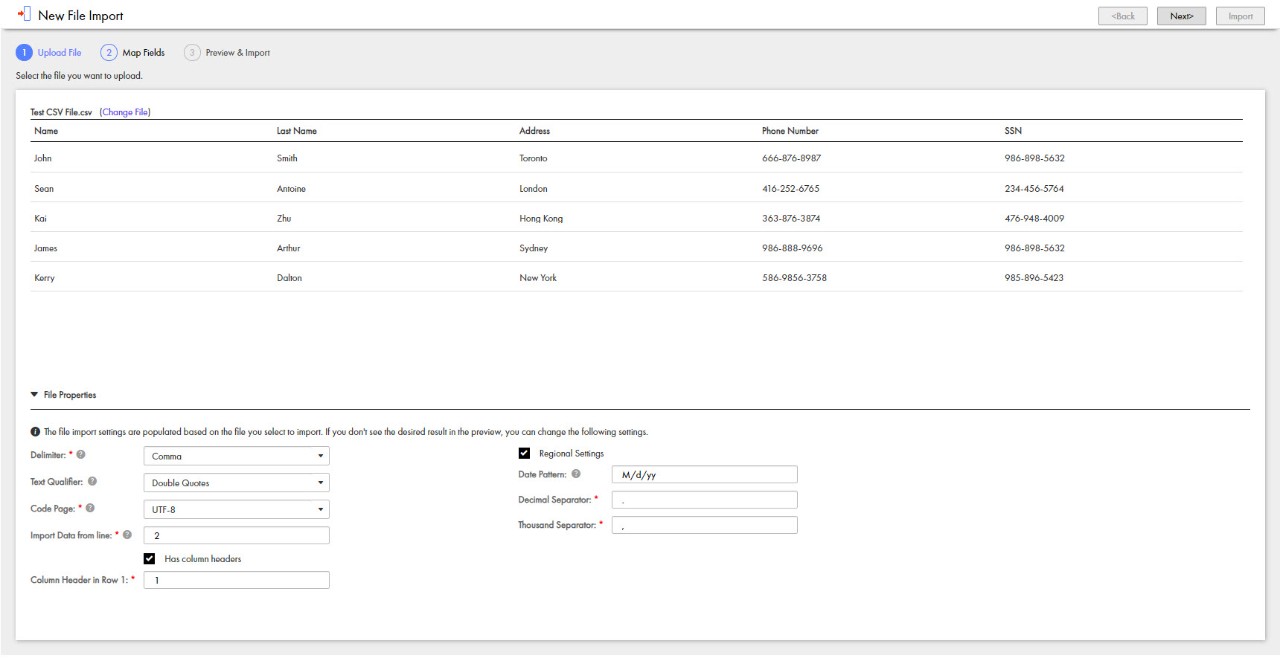Screen dimensions: 1280x658
Task: Click the Thousand Separator input field
Action: click(704, 525)
